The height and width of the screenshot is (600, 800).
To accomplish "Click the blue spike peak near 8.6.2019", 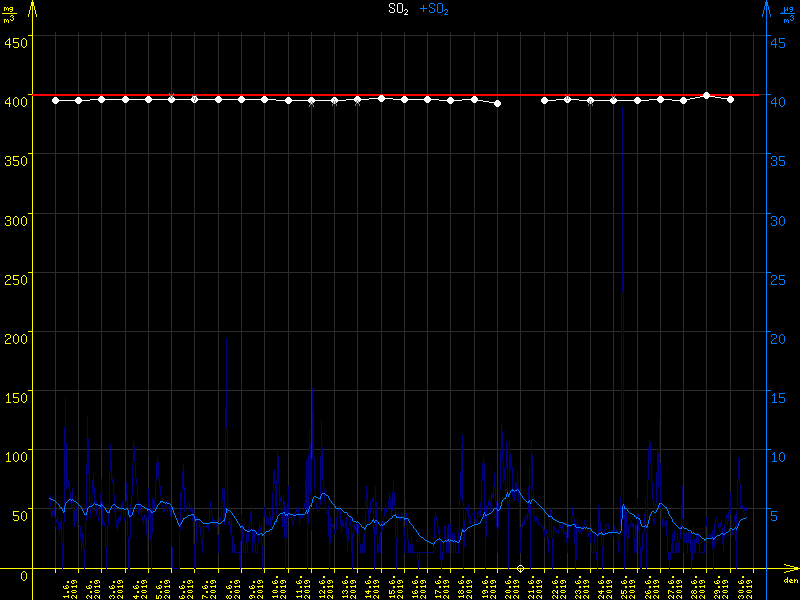I will (227, 338).
